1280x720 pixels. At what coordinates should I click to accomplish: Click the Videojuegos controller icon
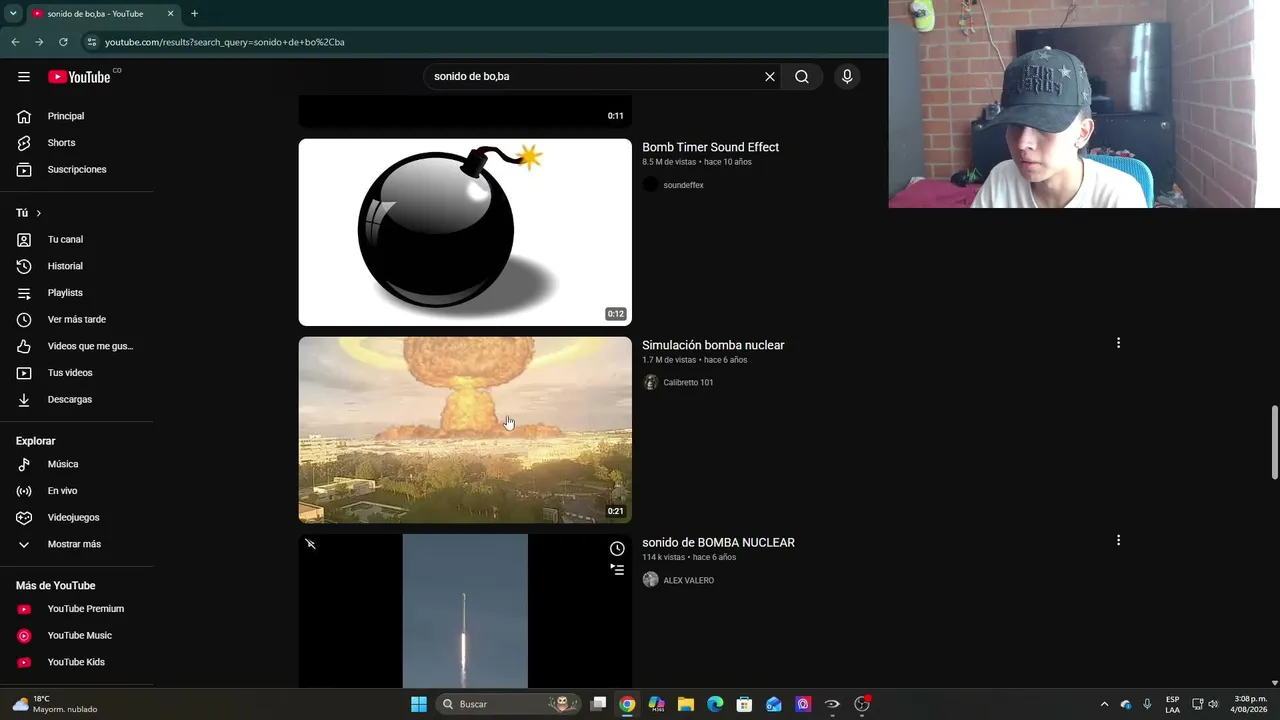pos(24,518)
